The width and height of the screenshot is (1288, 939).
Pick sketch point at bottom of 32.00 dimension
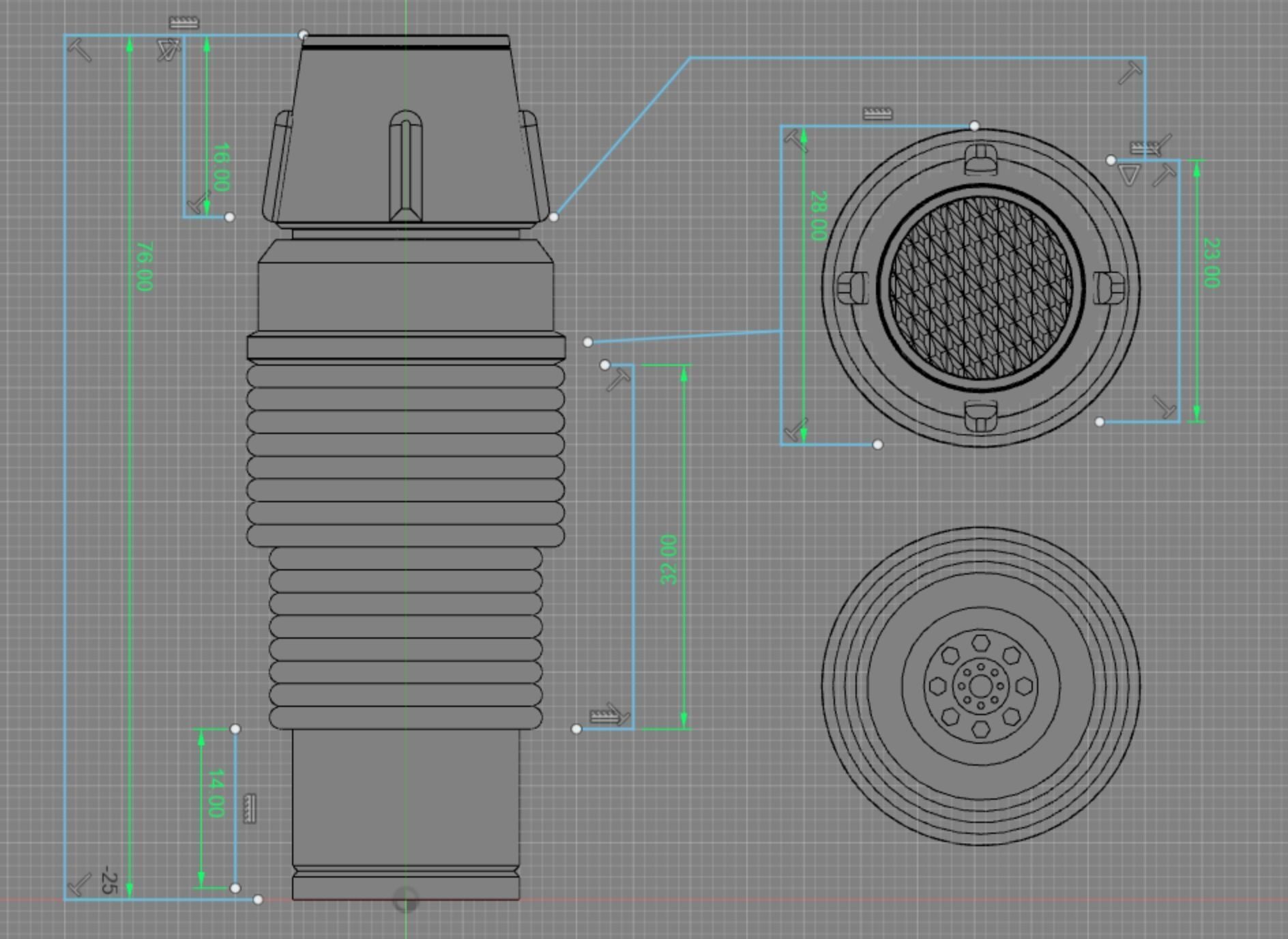pos(576,729)
